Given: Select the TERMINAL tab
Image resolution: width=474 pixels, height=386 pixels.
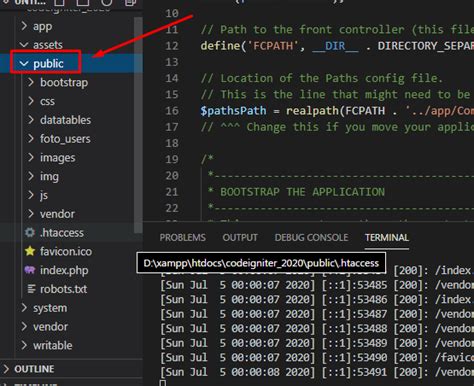Looking at the screenshot, I should pos(387,237).
